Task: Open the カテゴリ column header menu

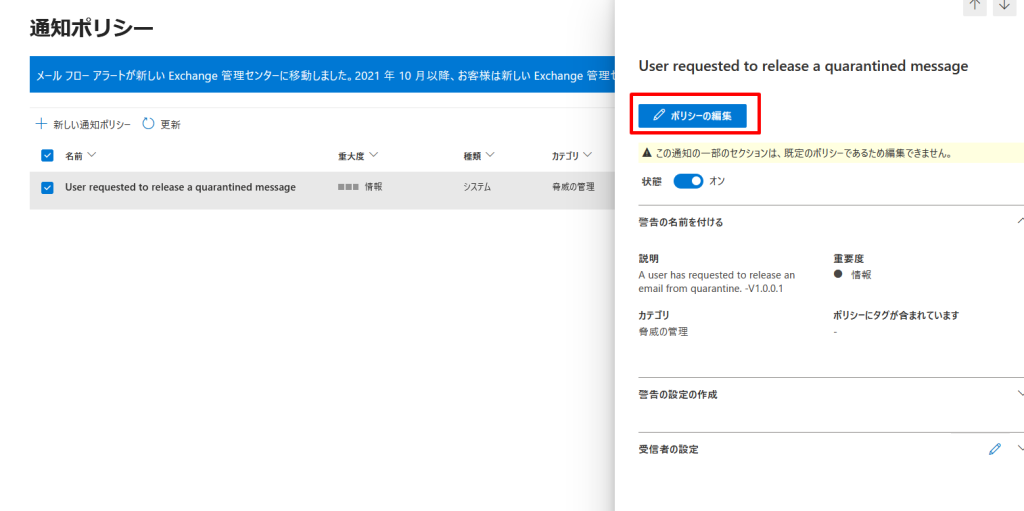Action: point(571,156)
